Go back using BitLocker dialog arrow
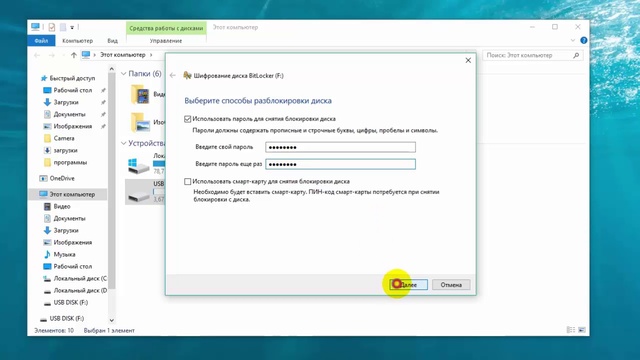 click(x=173, y=76)
